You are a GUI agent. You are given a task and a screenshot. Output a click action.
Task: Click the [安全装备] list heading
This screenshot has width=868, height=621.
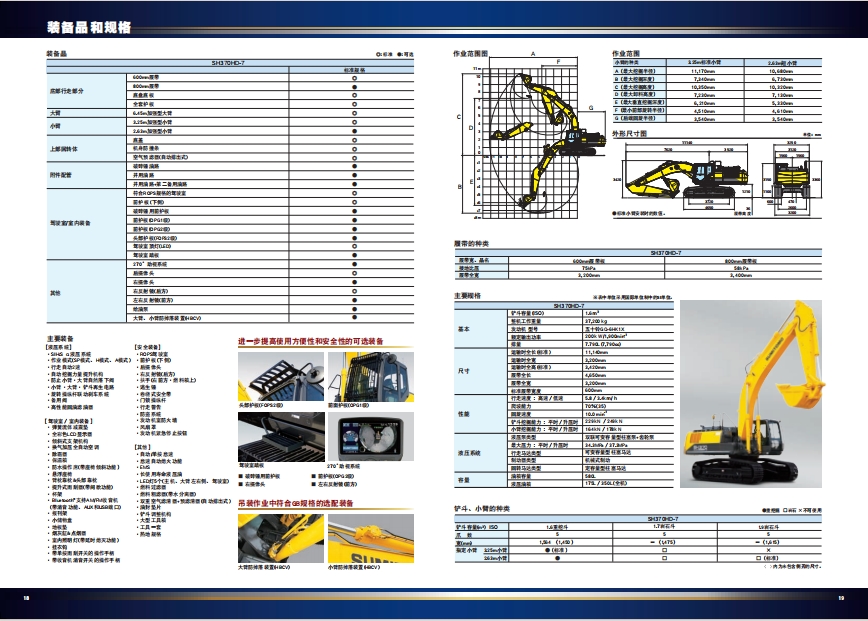[x=148, y=347]
